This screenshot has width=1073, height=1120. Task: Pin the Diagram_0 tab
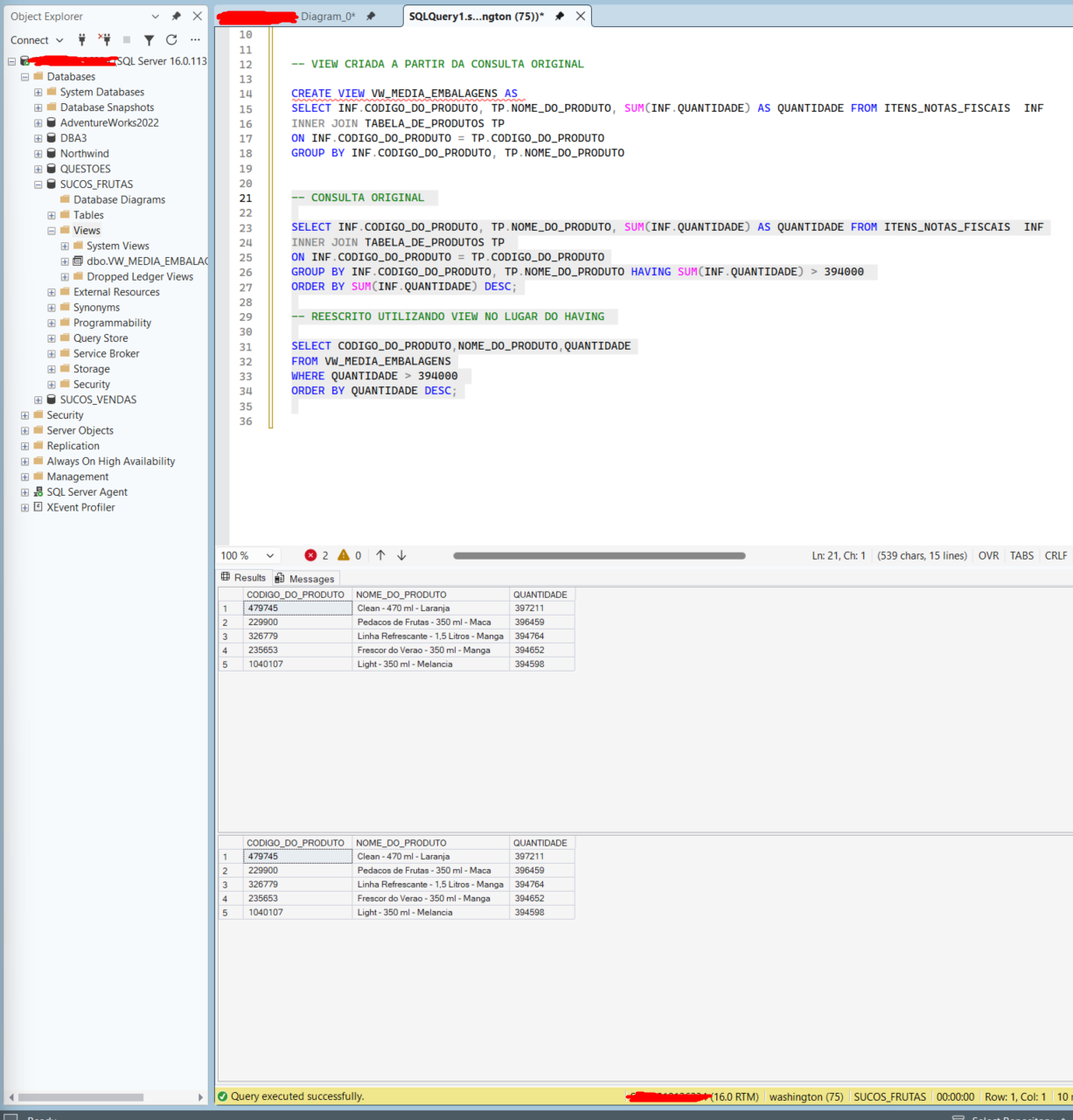[371, 16]
